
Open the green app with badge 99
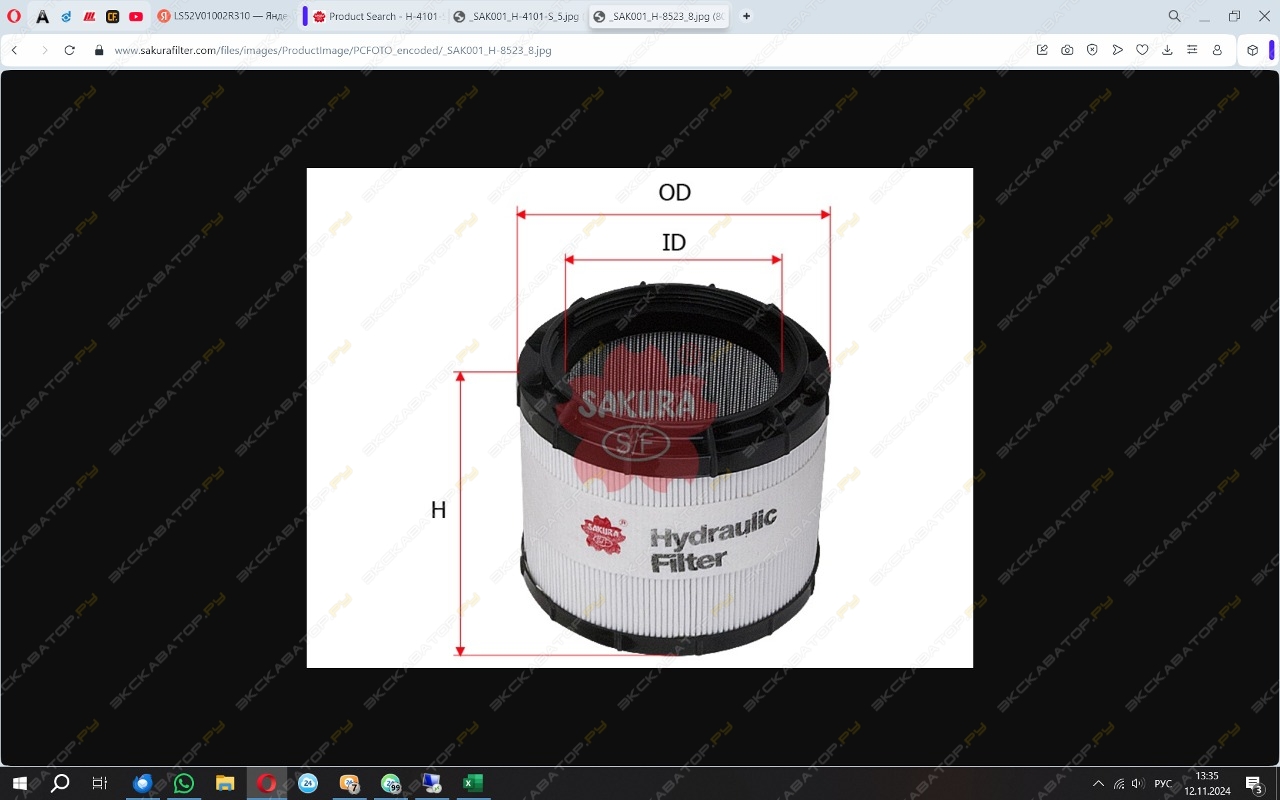391,783
